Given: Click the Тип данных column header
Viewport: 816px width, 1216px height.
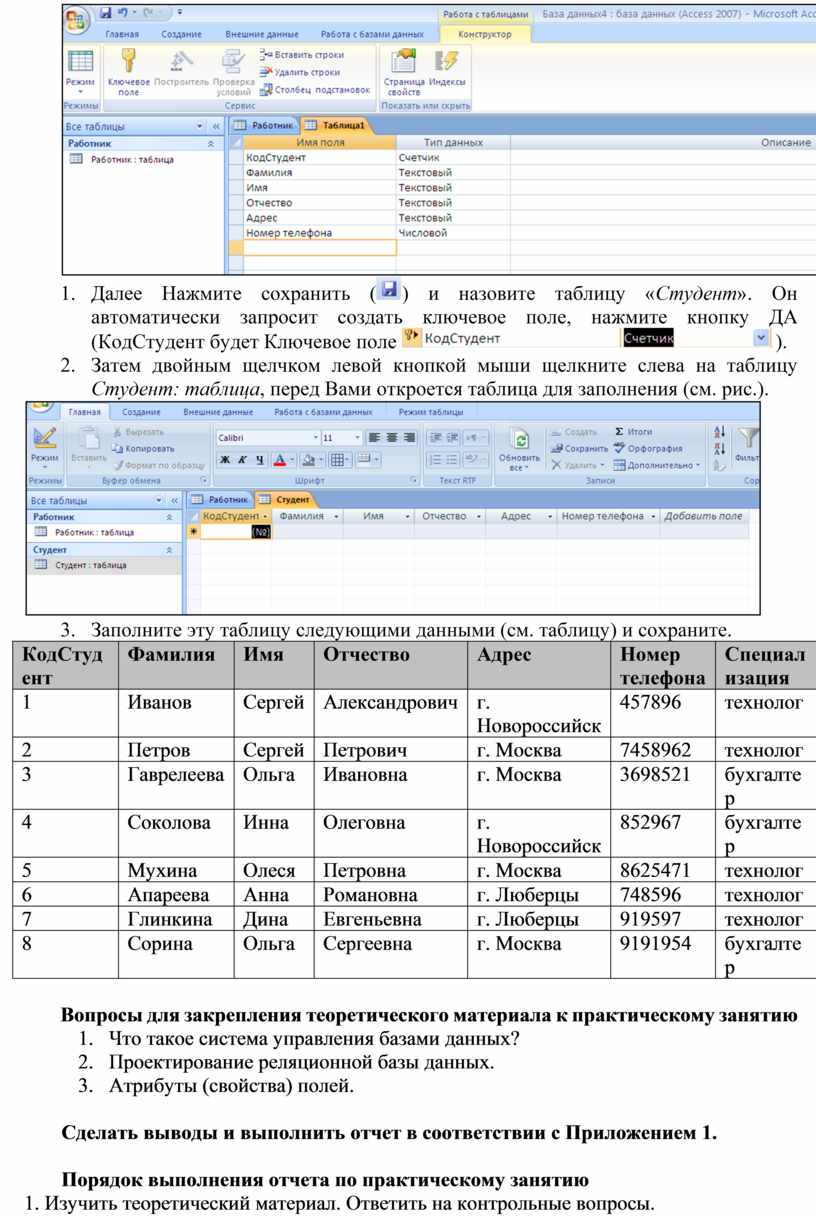Looking at the screenshot, I should [453, 143].
